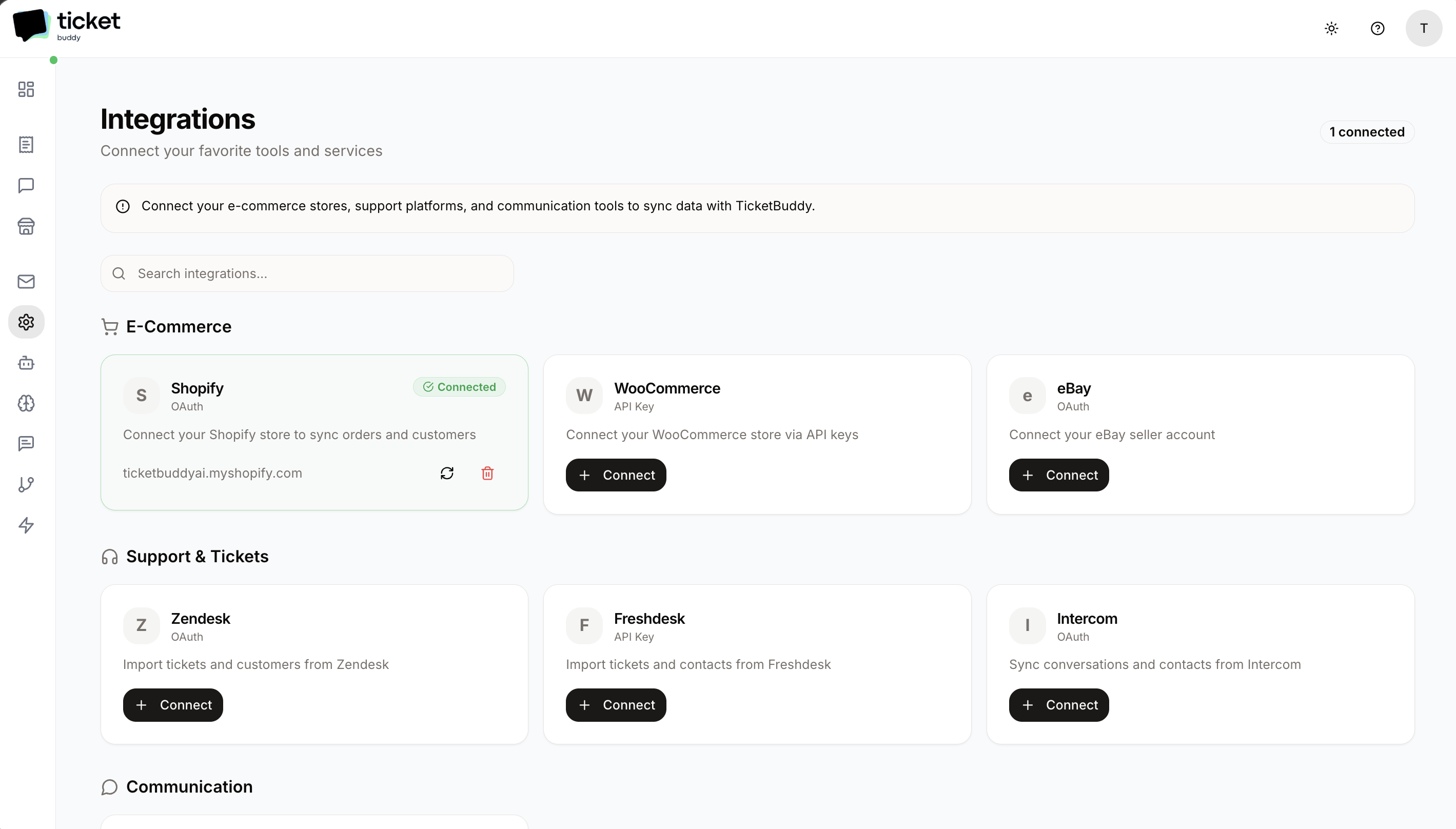Open the help question mark icon

[1378, 28]
